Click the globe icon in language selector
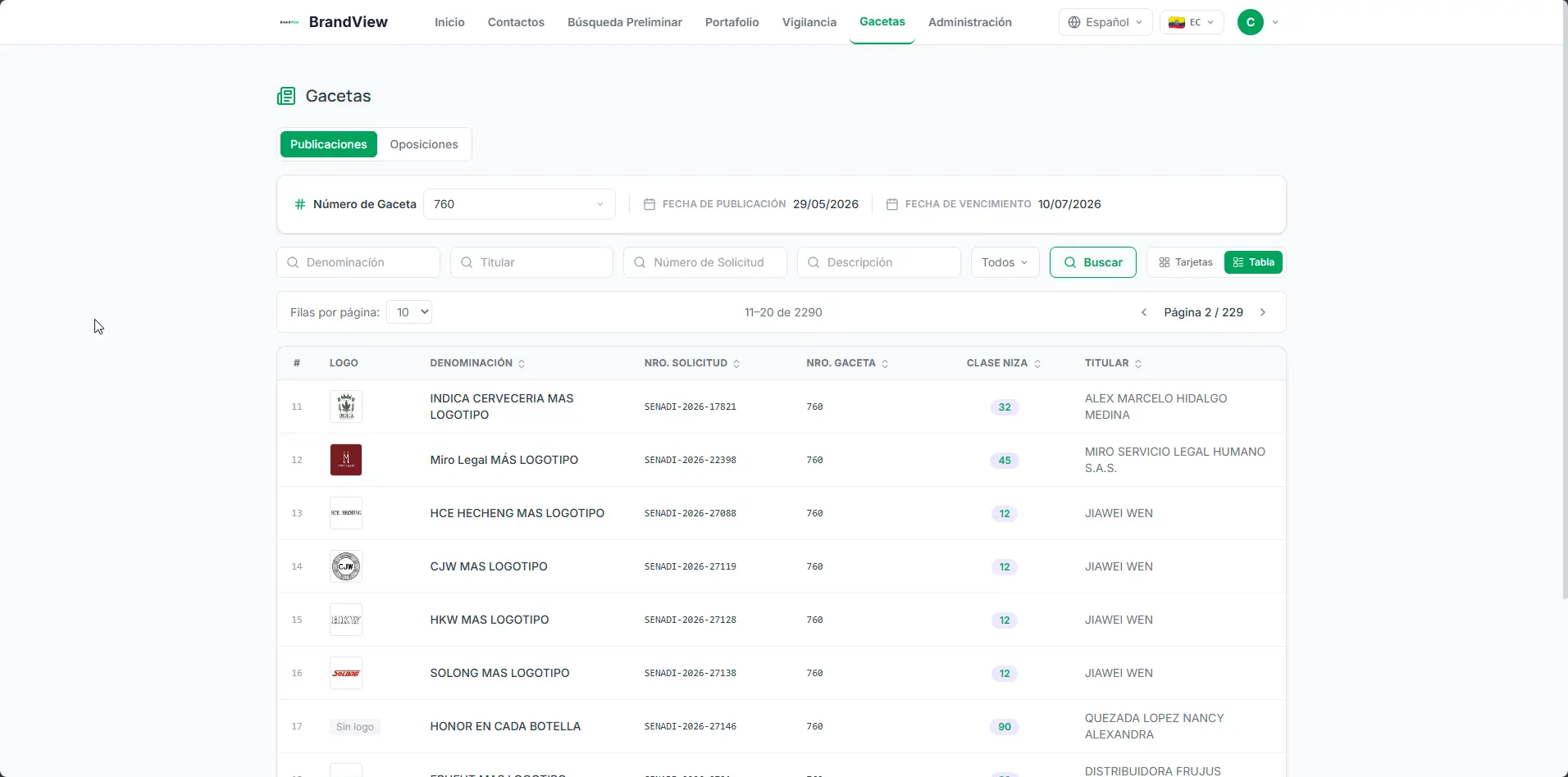The width and height of the screenshot is (1568, 777). [x=1074, y=22]
